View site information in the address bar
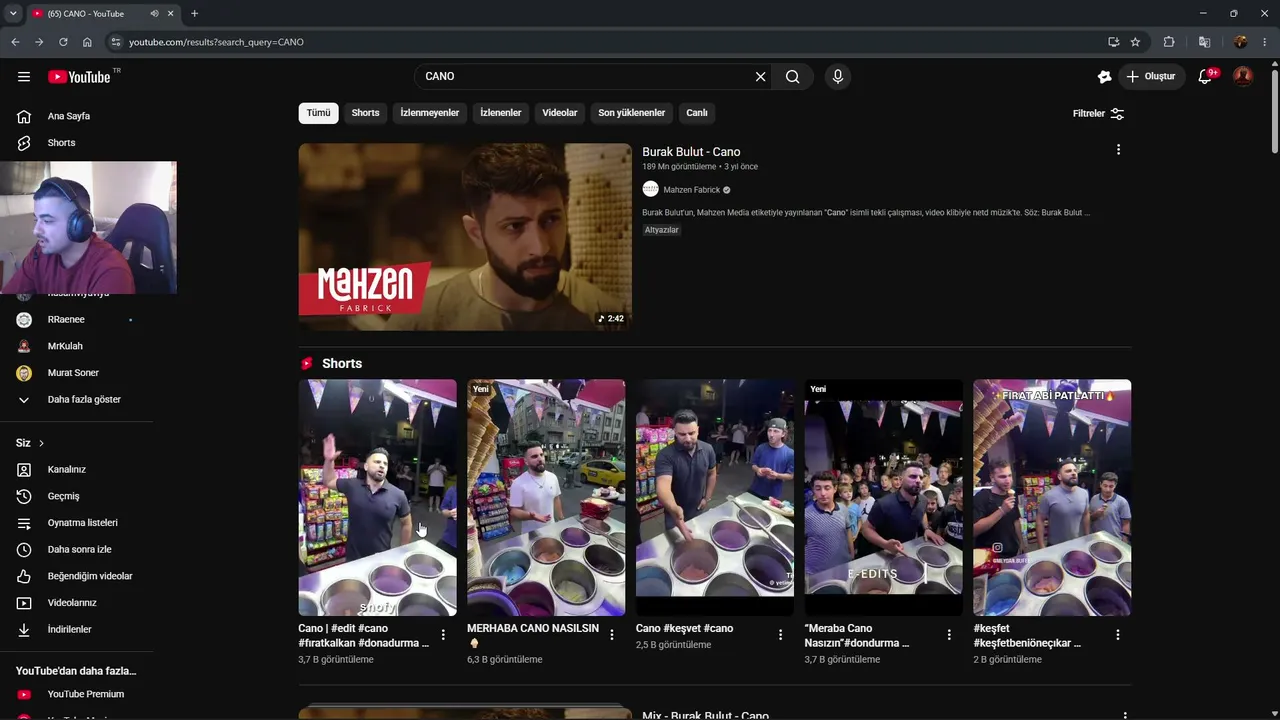This screenshot has width=1280, height=720. coord(116,42)
